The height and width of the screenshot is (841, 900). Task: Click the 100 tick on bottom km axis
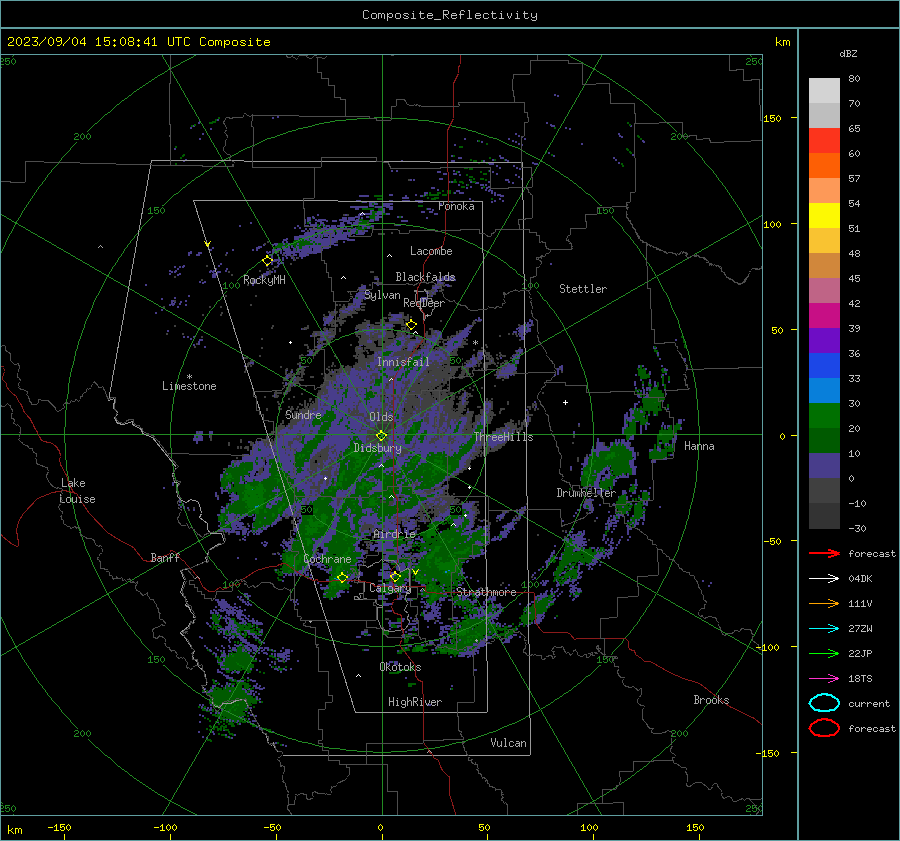[x=589, y=828]
